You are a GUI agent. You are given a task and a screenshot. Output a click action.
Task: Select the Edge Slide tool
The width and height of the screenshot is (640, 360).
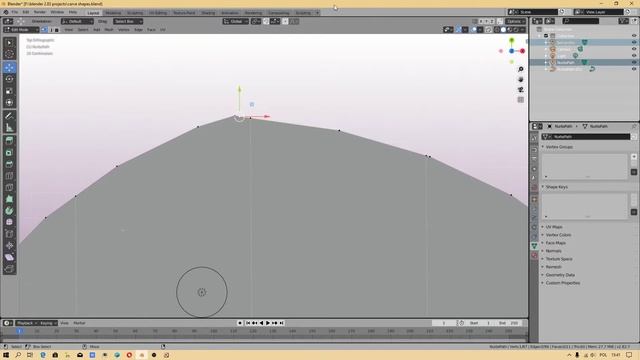point(9,234)
